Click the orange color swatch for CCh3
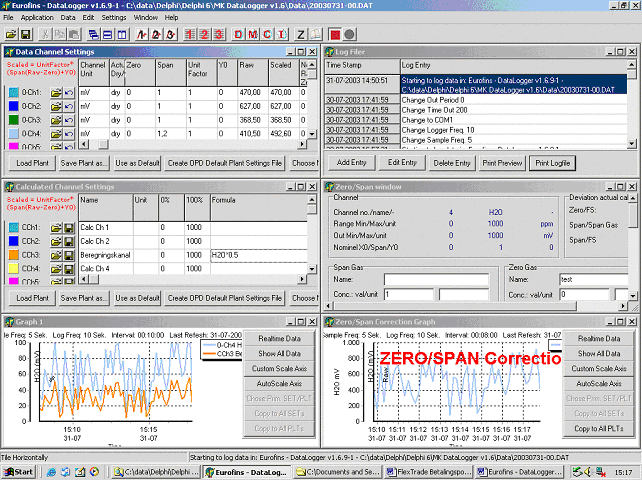Viewport: 642px width, 482px height. [x=14, y=255]
